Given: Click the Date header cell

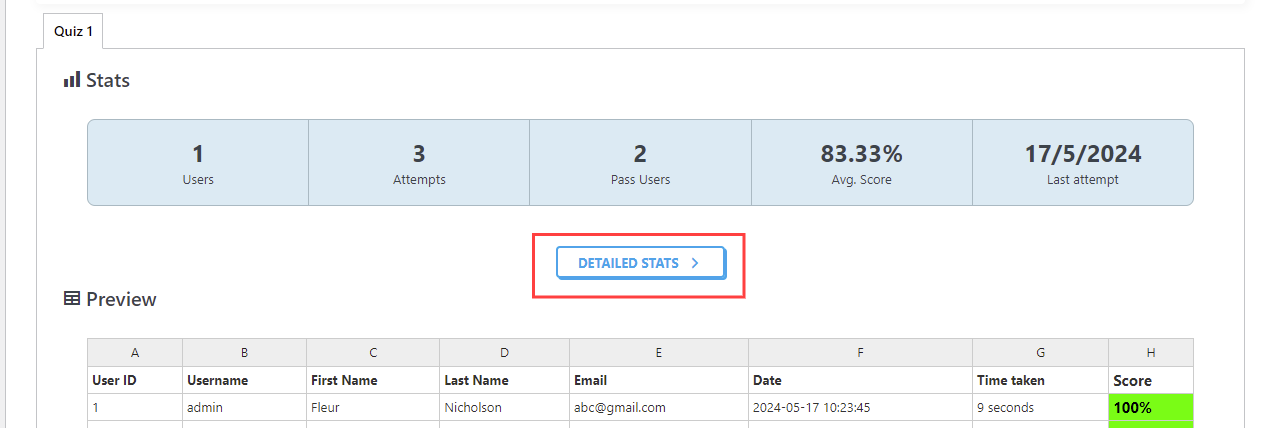Looking at the screenshot, I should coord(860,381).
